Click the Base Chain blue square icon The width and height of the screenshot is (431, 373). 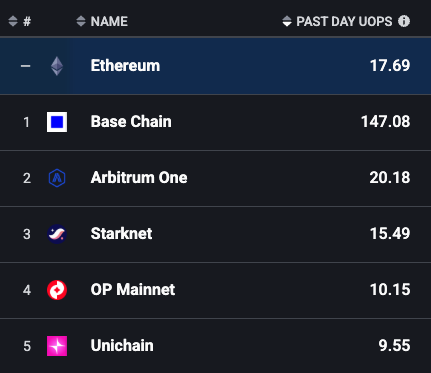click(x=57, y=122)
